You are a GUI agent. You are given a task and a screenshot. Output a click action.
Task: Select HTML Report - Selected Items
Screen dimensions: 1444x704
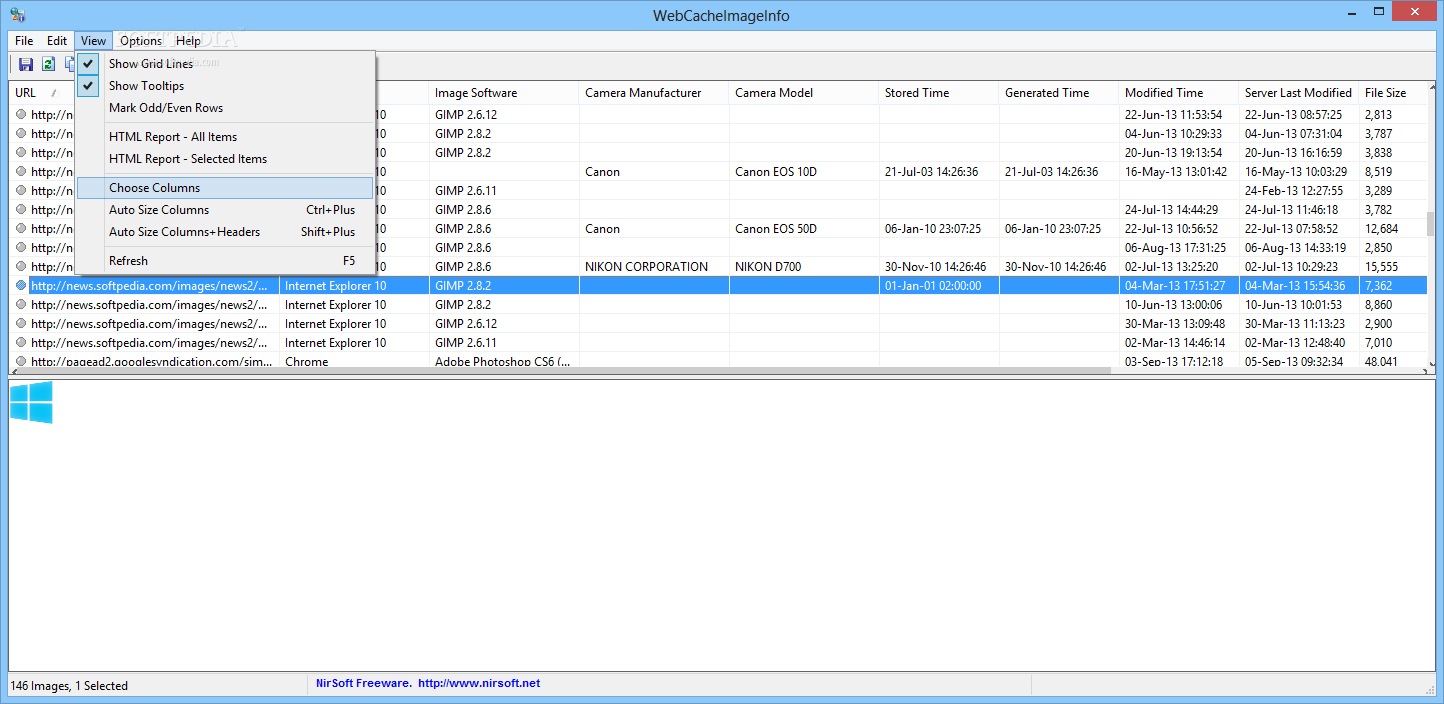(225, 159)
